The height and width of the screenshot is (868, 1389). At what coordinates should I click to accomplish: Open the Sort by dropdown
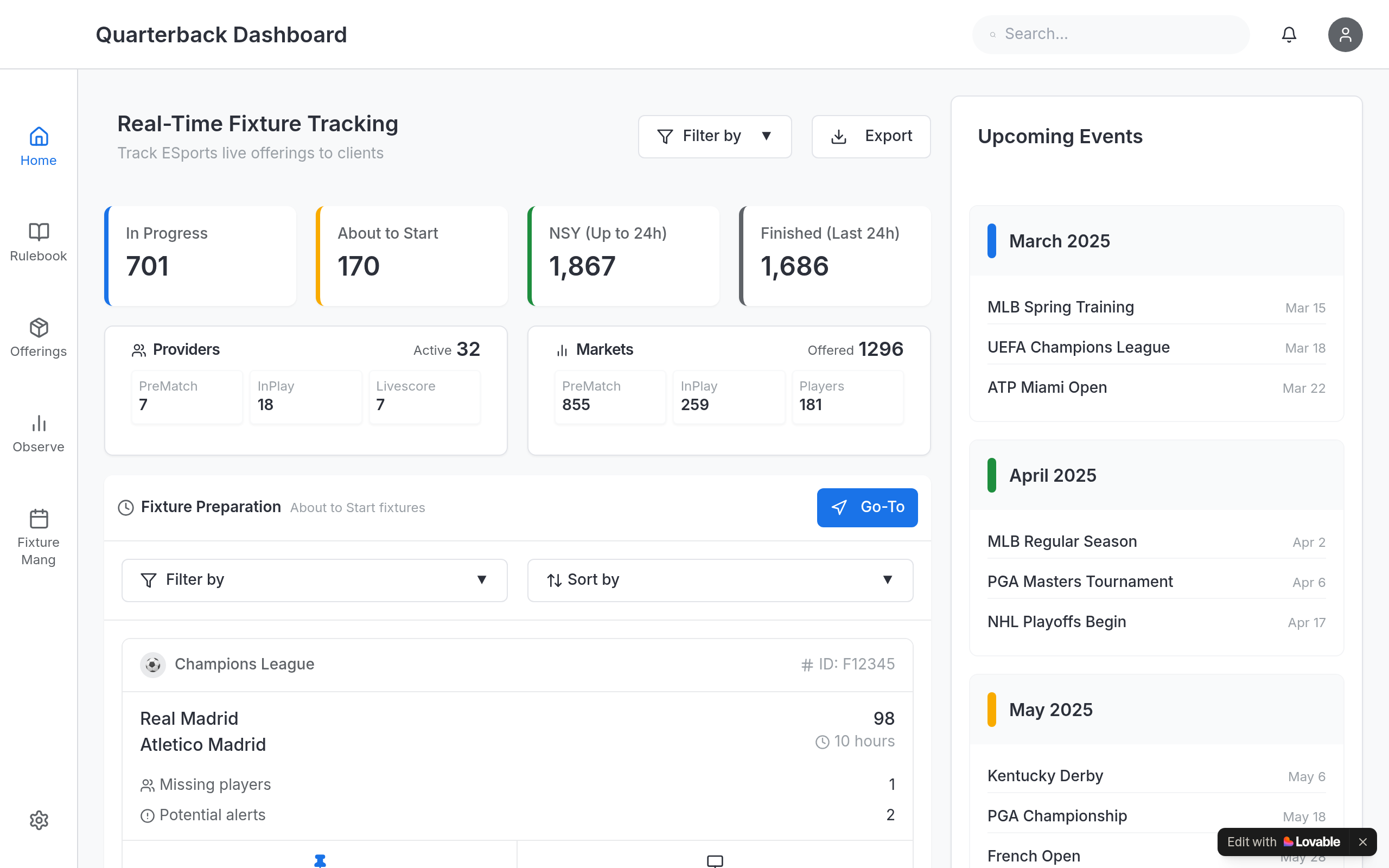(720, 580)
